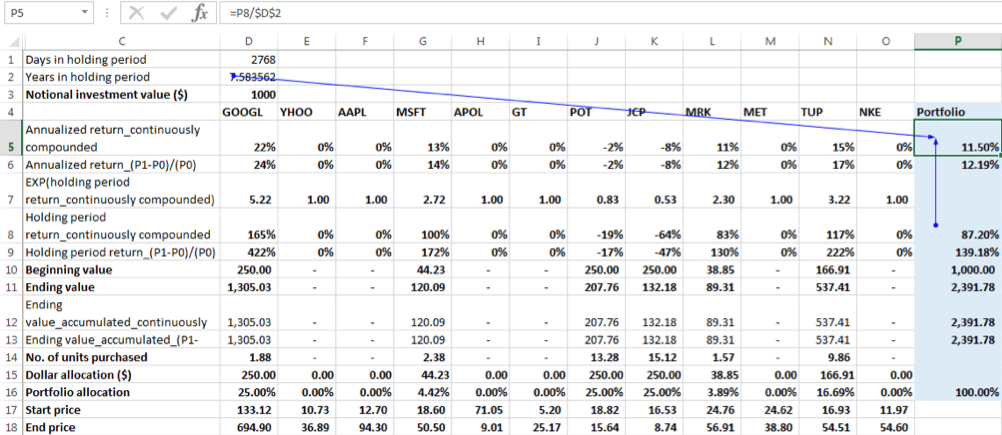The height and width of the screenshot is (435, 1002).
Task: Click the 87.20% holding return cell
Action: (x=958, y=226)
